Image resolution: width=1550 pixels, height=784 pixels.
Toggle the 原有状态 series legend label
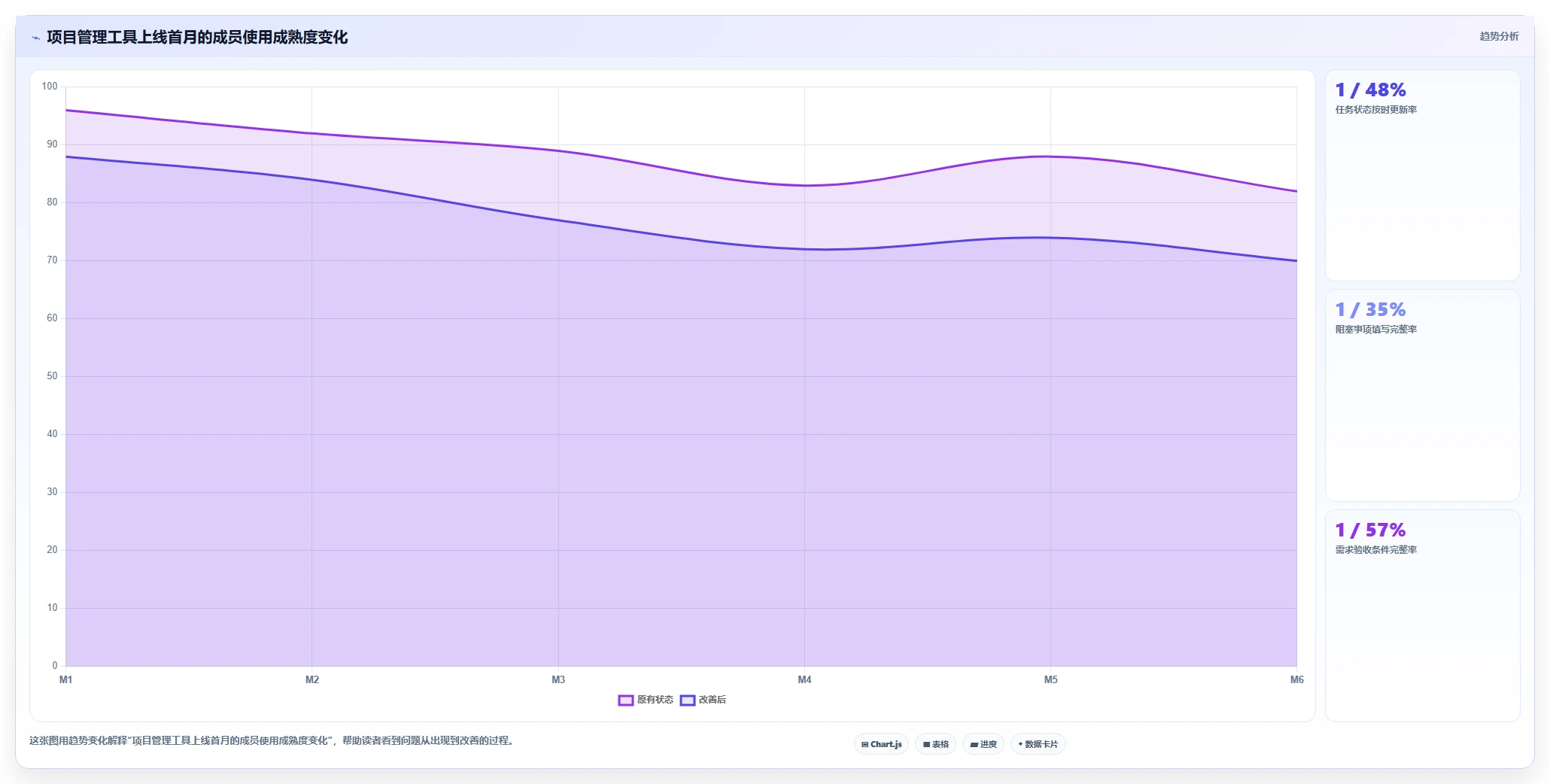click(655, 700)
